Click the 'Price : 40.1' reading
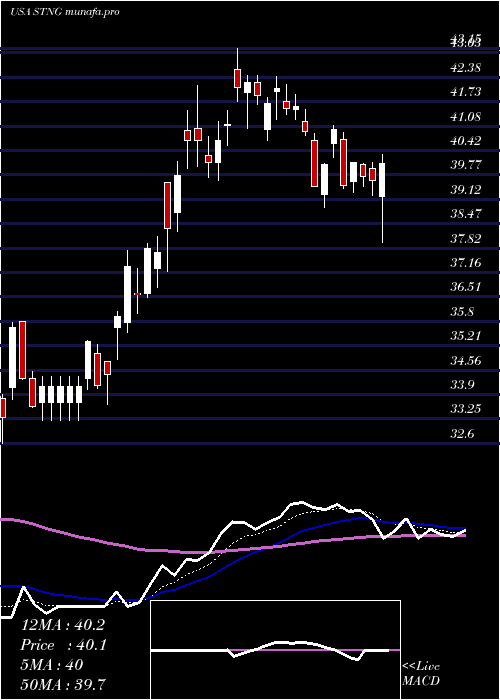 point(63,645)
